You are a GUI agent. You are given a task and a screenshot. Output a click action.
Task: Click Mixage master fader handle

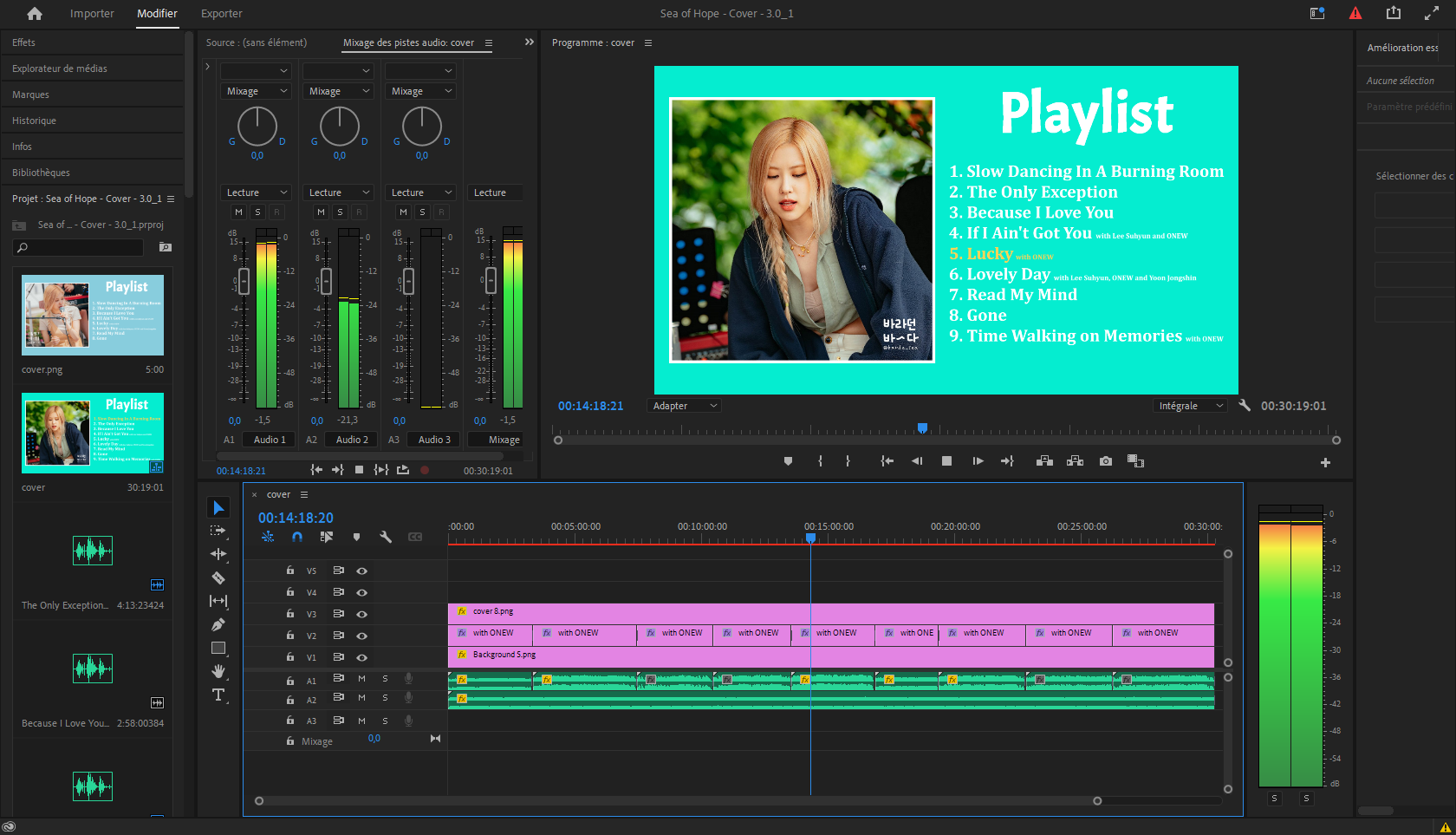[491, 280]
